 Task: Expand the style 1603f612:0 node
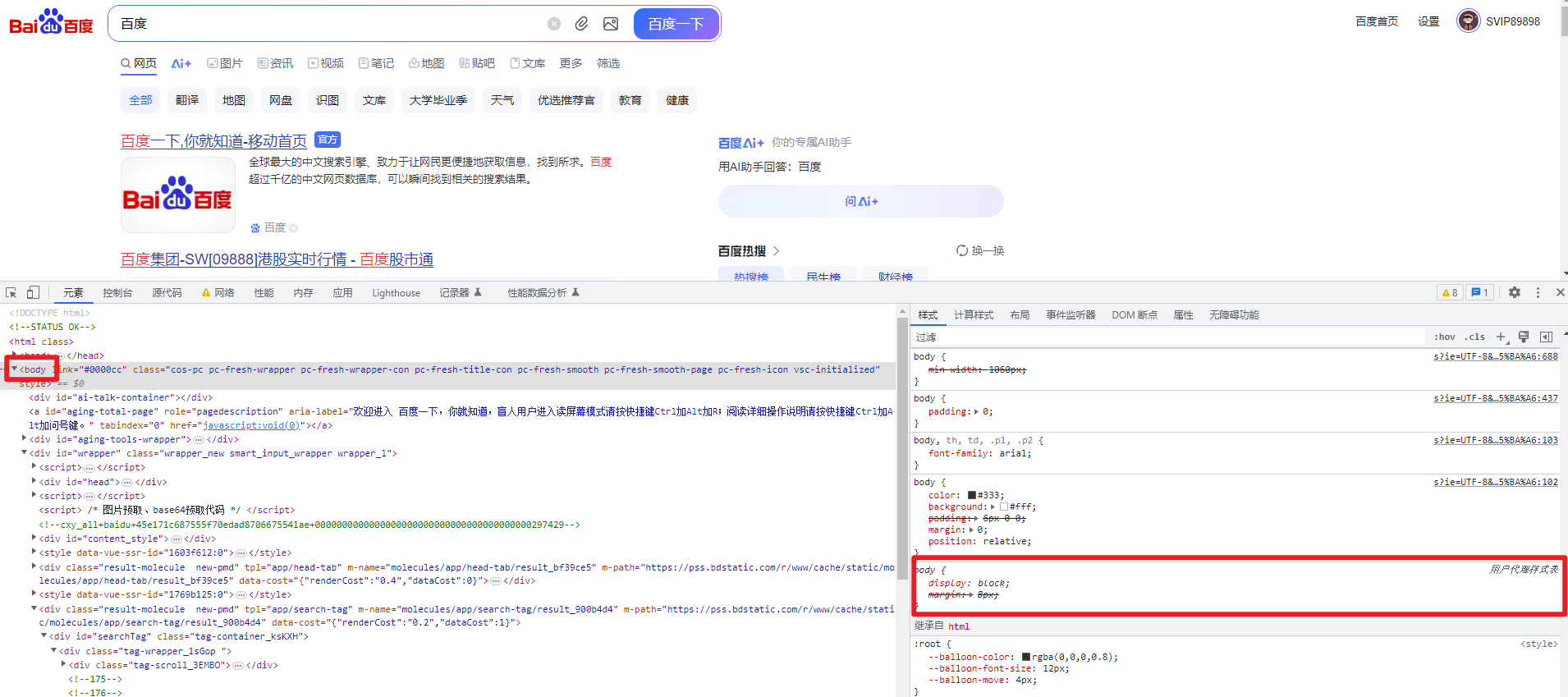34,553
